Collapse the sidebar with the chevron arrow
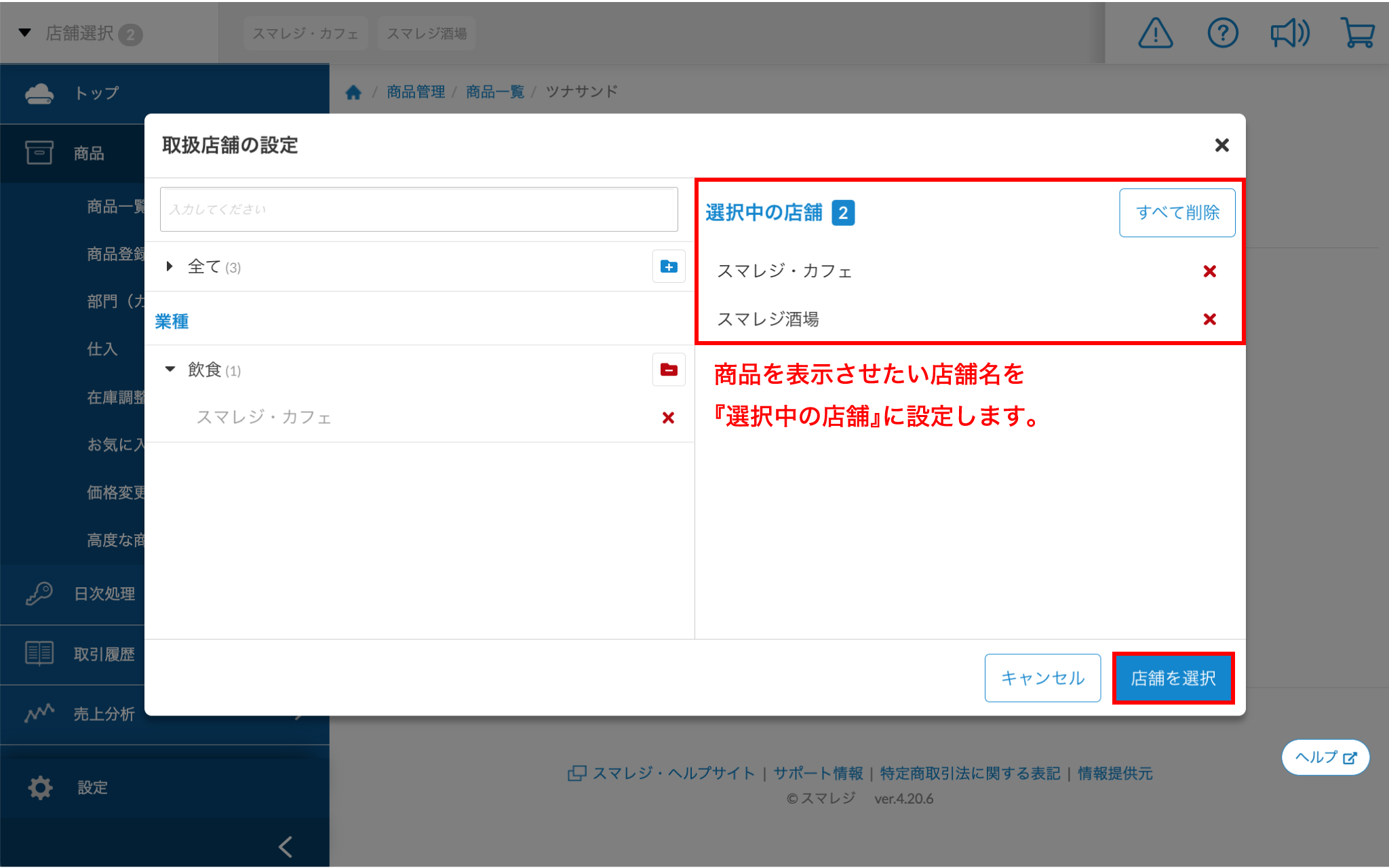Image resolution: width=1389 pixels, height=868 pixels. pos(286,846)
